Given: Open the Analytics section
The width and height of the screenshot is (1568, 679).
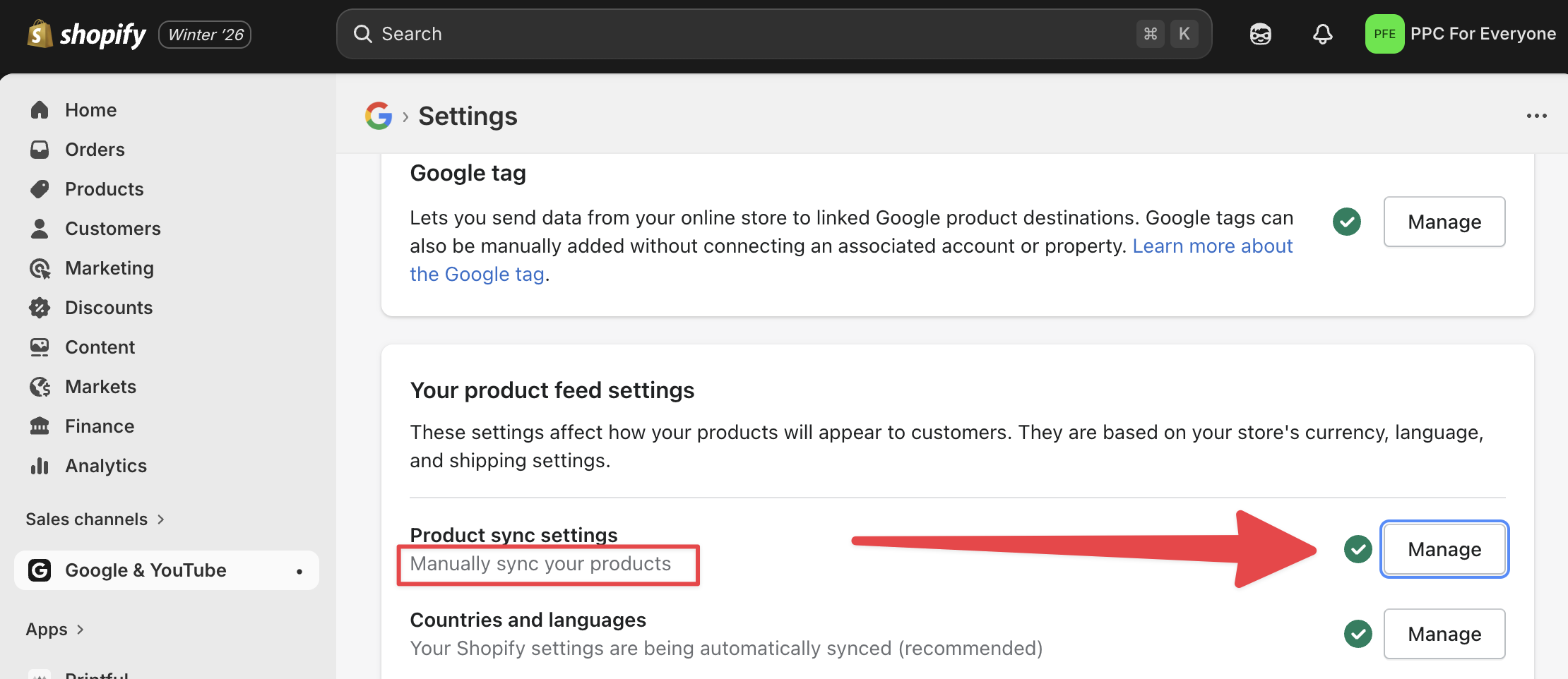Looking at the screenshot, I should click(105, 466).
